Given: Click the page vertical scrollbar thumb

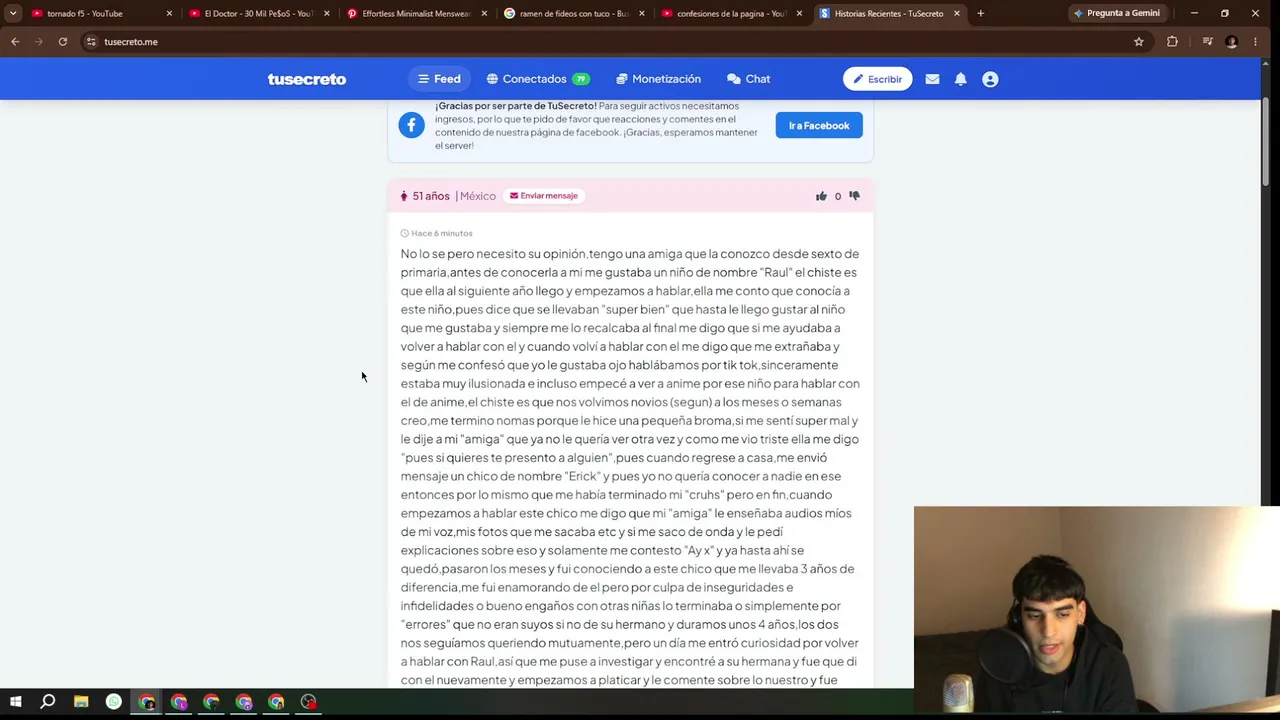Looking at the screenshot, I should pos(1266,143).
